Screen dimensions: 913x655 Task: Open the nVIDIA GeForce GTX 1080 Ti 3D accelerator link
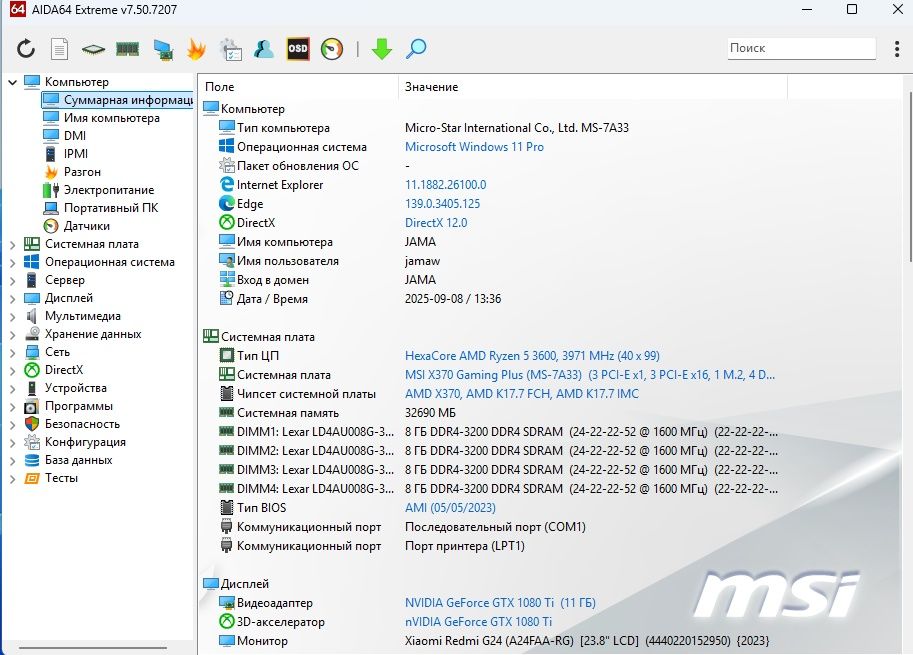click(x=478, y=622)
